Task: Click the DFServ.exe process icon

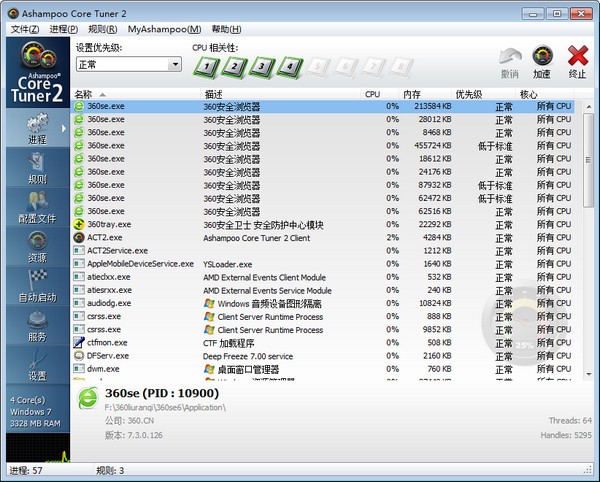Action: [x=79, y=356]
